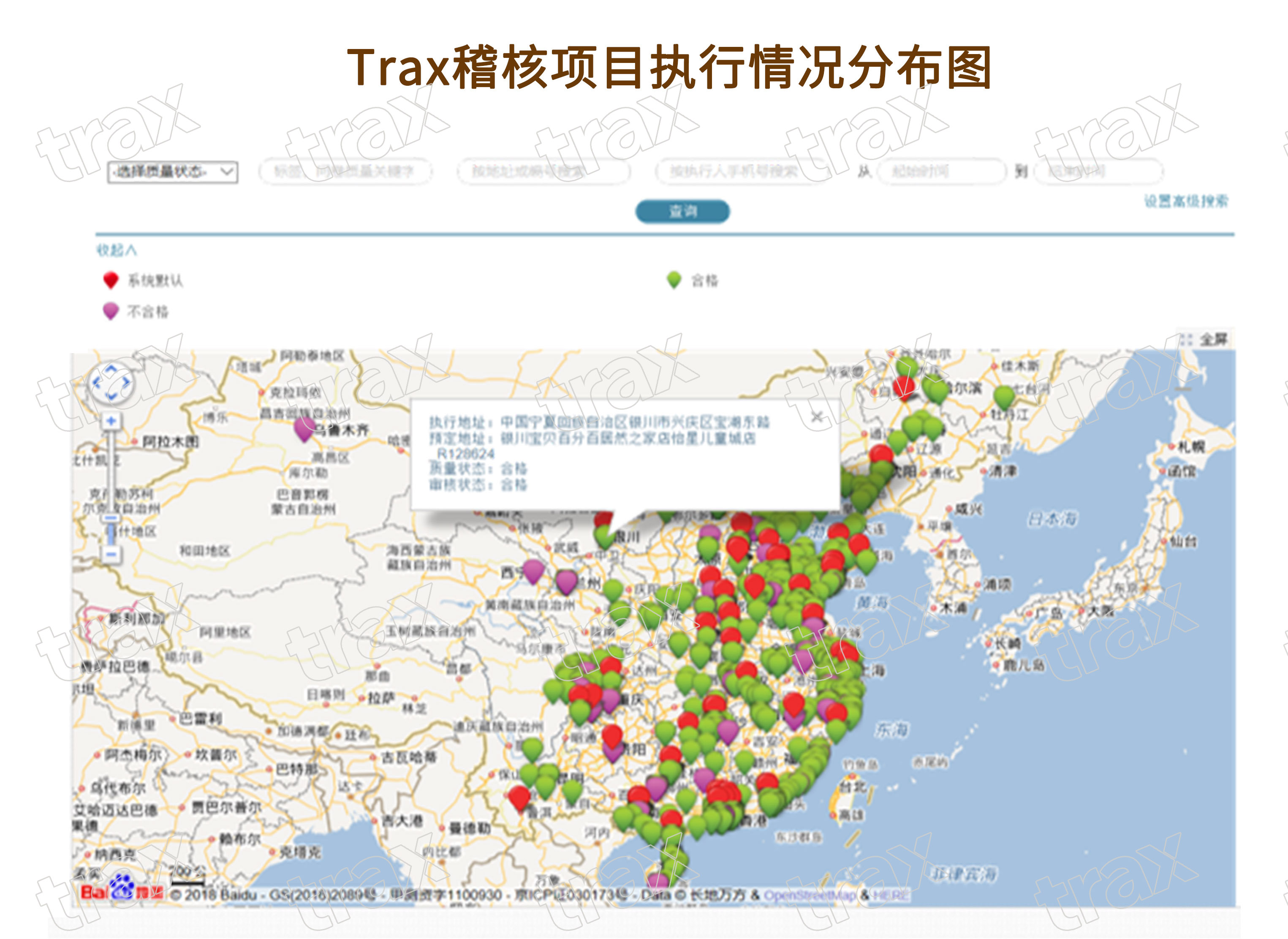Click the 执行地址 line in the popup
This screenshot has width=1288, height=939.
click(599, 422)
